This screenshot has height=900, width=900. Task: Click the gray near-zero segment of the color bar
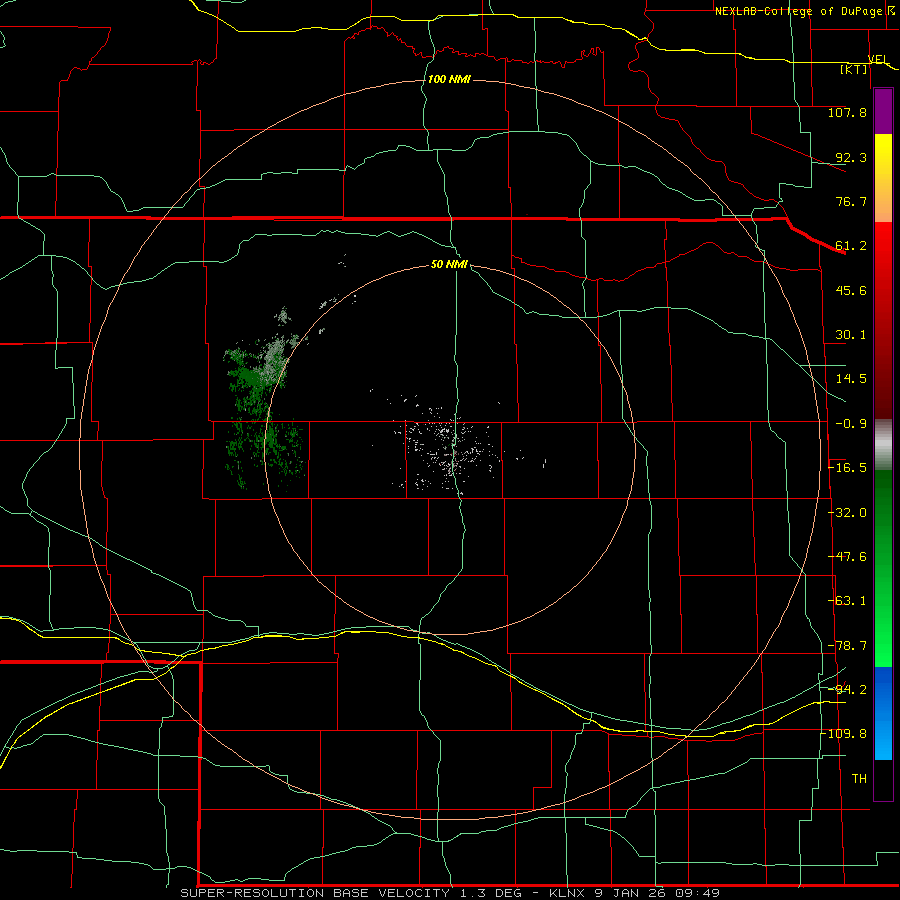[x=883, y=445]
